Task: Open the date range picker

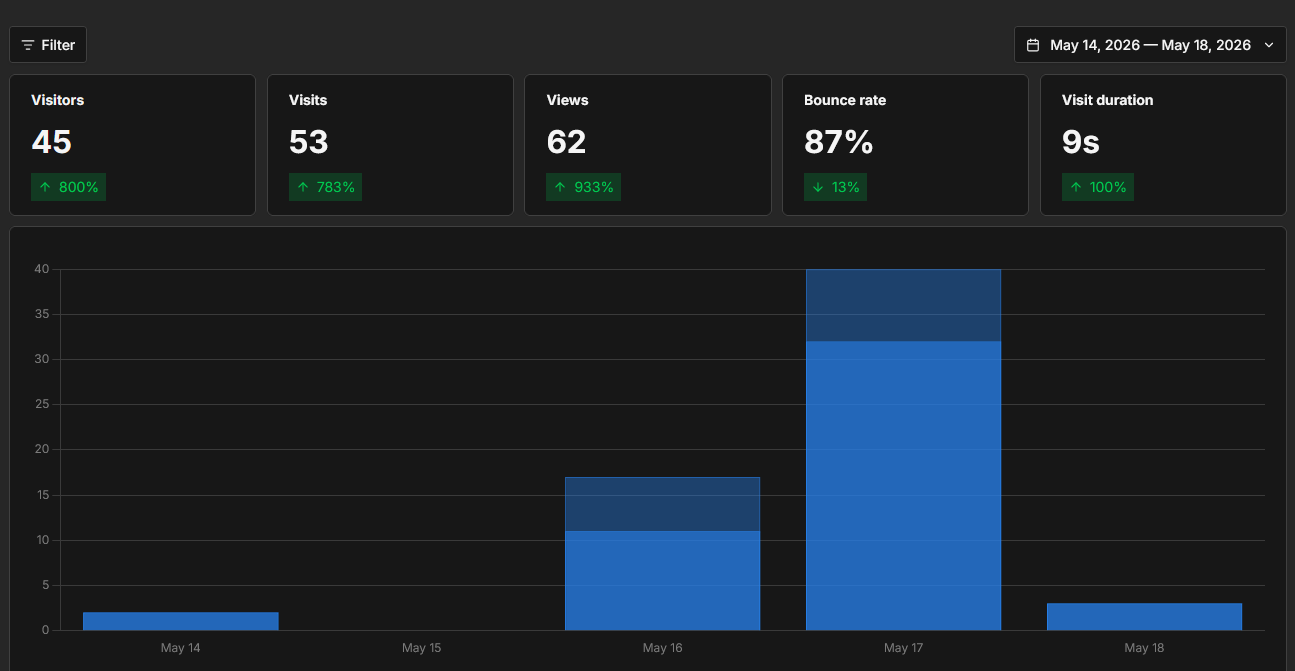Action: pyautogui.click(x=1150, y=45)
